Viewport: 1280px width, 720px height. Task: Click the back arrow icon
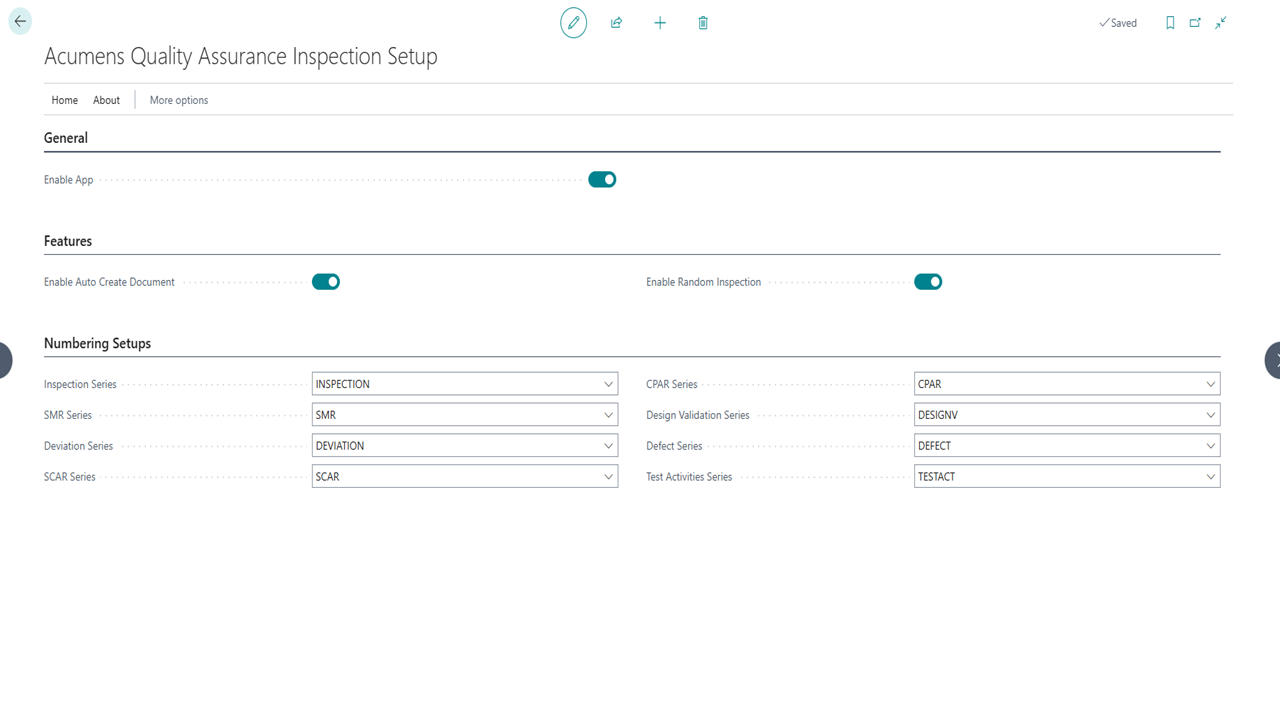tap(20, 21)
